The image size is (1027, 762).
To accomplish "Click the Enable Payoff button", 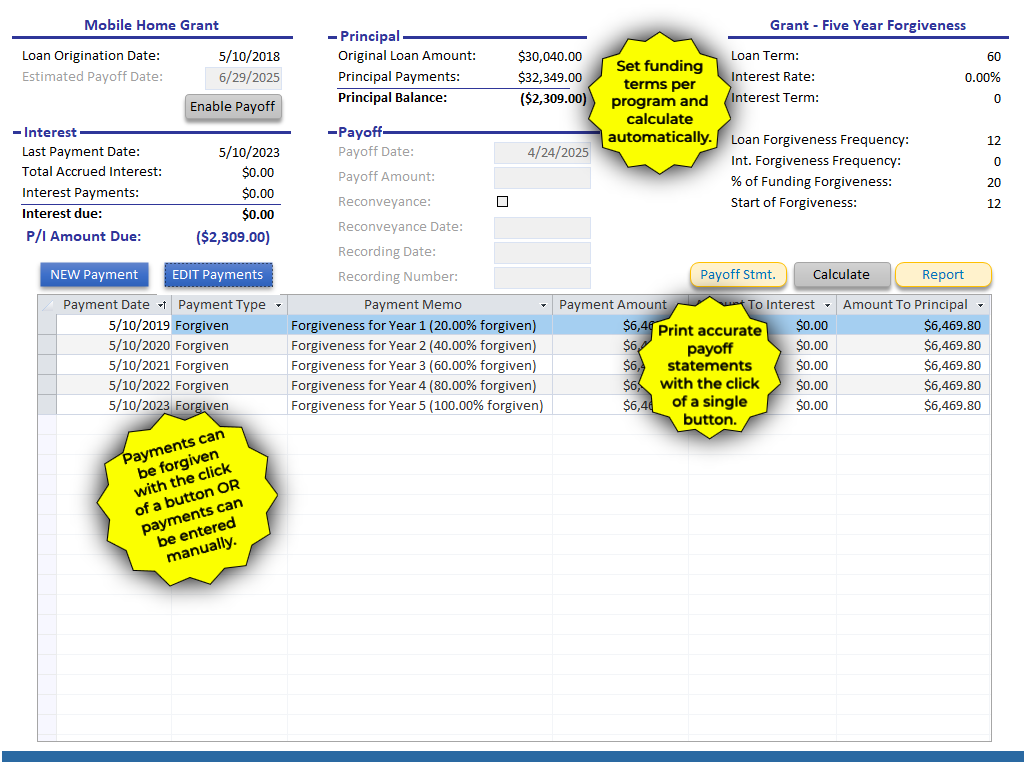I will point(233,107).
